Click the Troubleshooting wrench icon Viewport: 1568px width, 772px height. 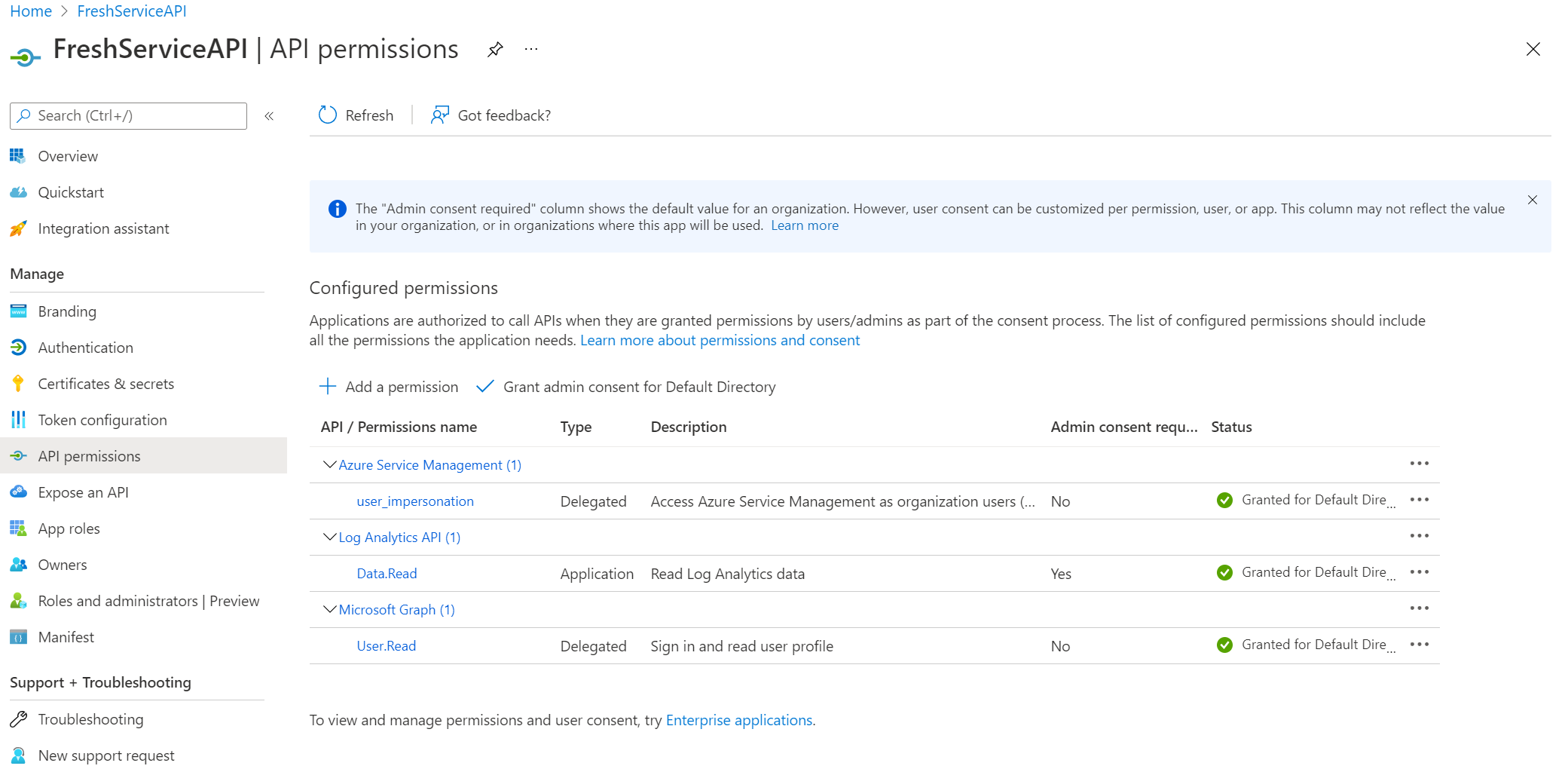coord(18,718)
